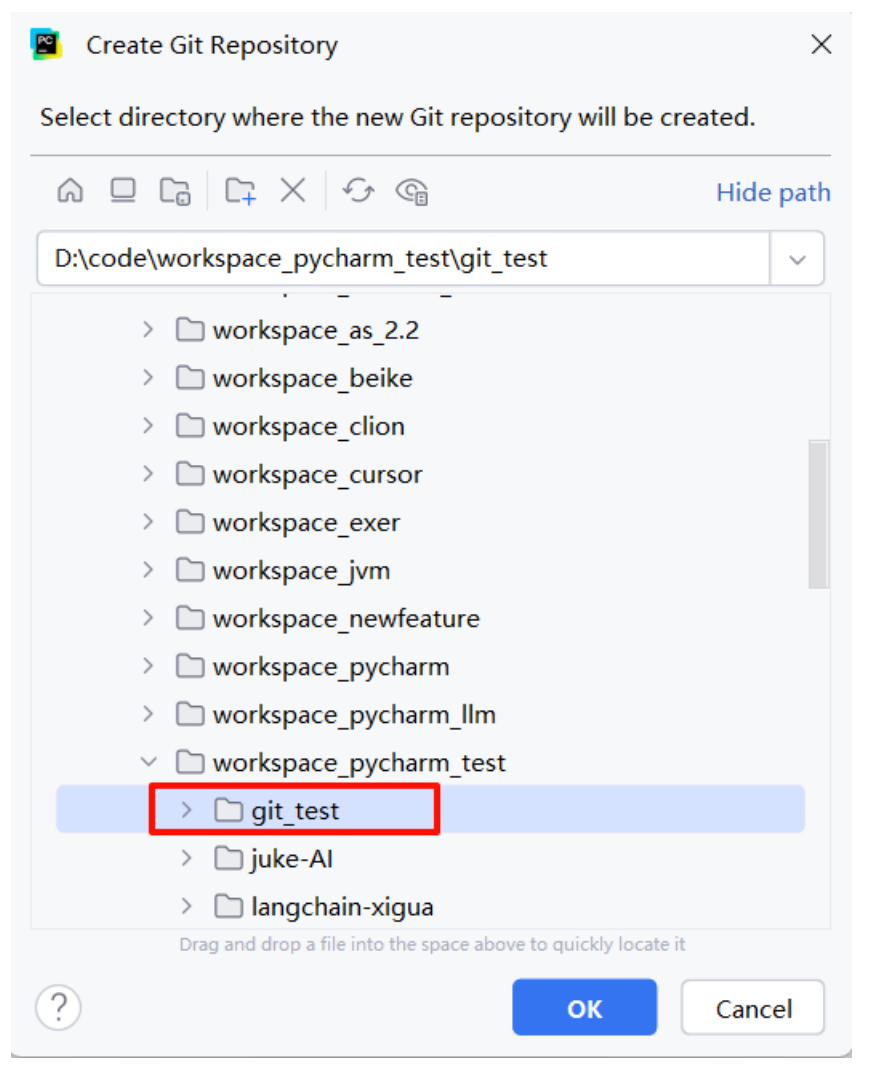870x1072 pixels.
Task: Collapse the workspace_pycharm_test folder
Action: click(148, 762)
